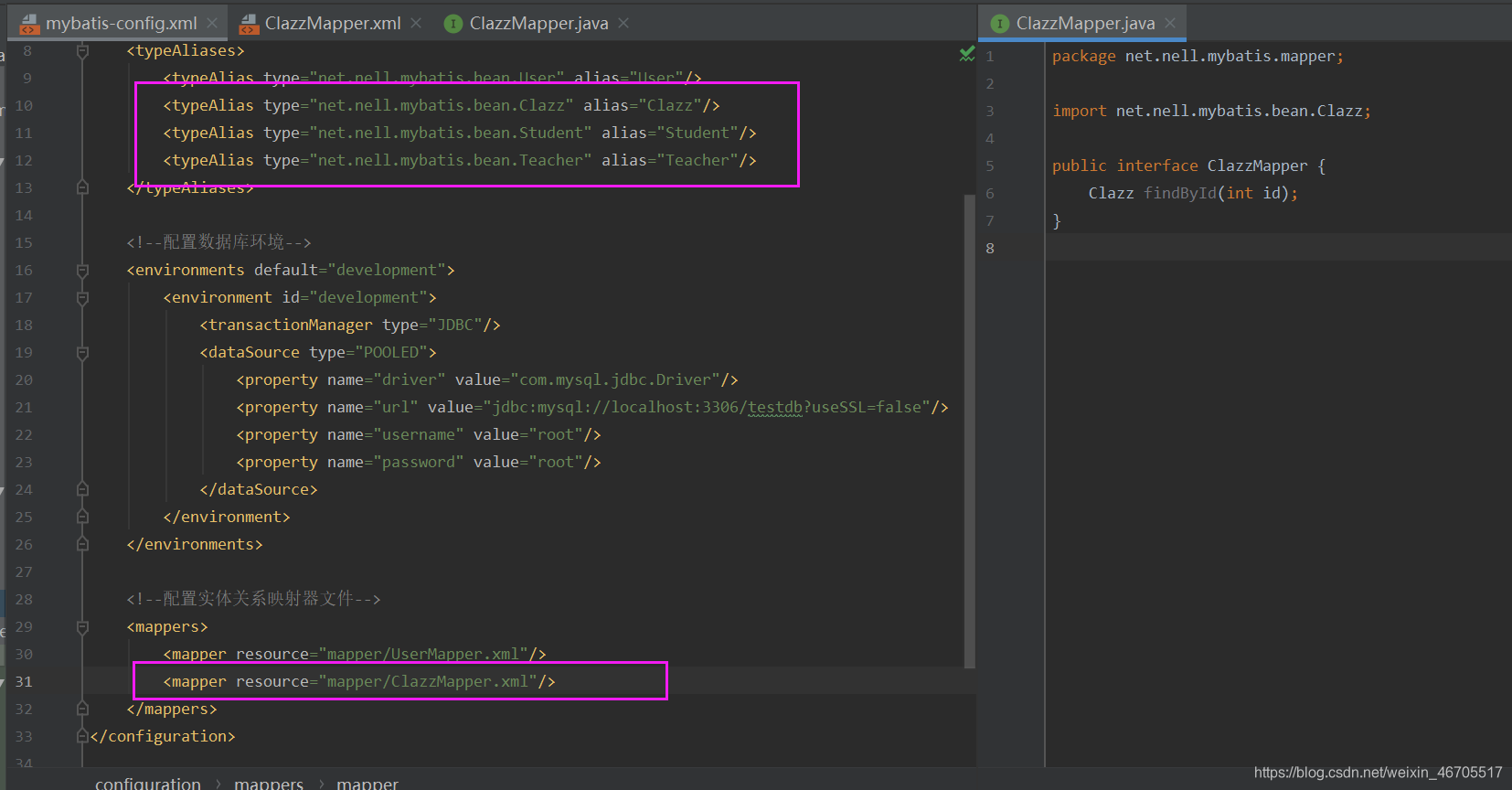Collapse the dataSource block on line 19
The image size is (1512, 790).
point(82,353)
